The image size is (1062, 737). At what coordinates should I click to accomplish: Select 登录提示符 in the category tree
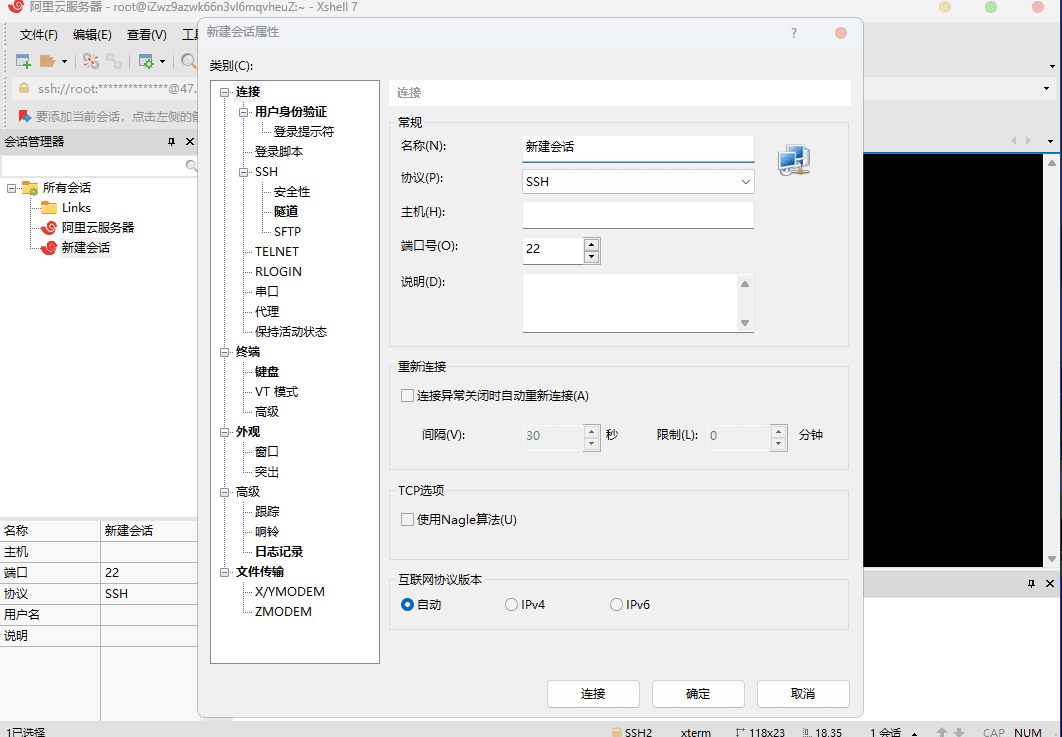pos(303,131)
